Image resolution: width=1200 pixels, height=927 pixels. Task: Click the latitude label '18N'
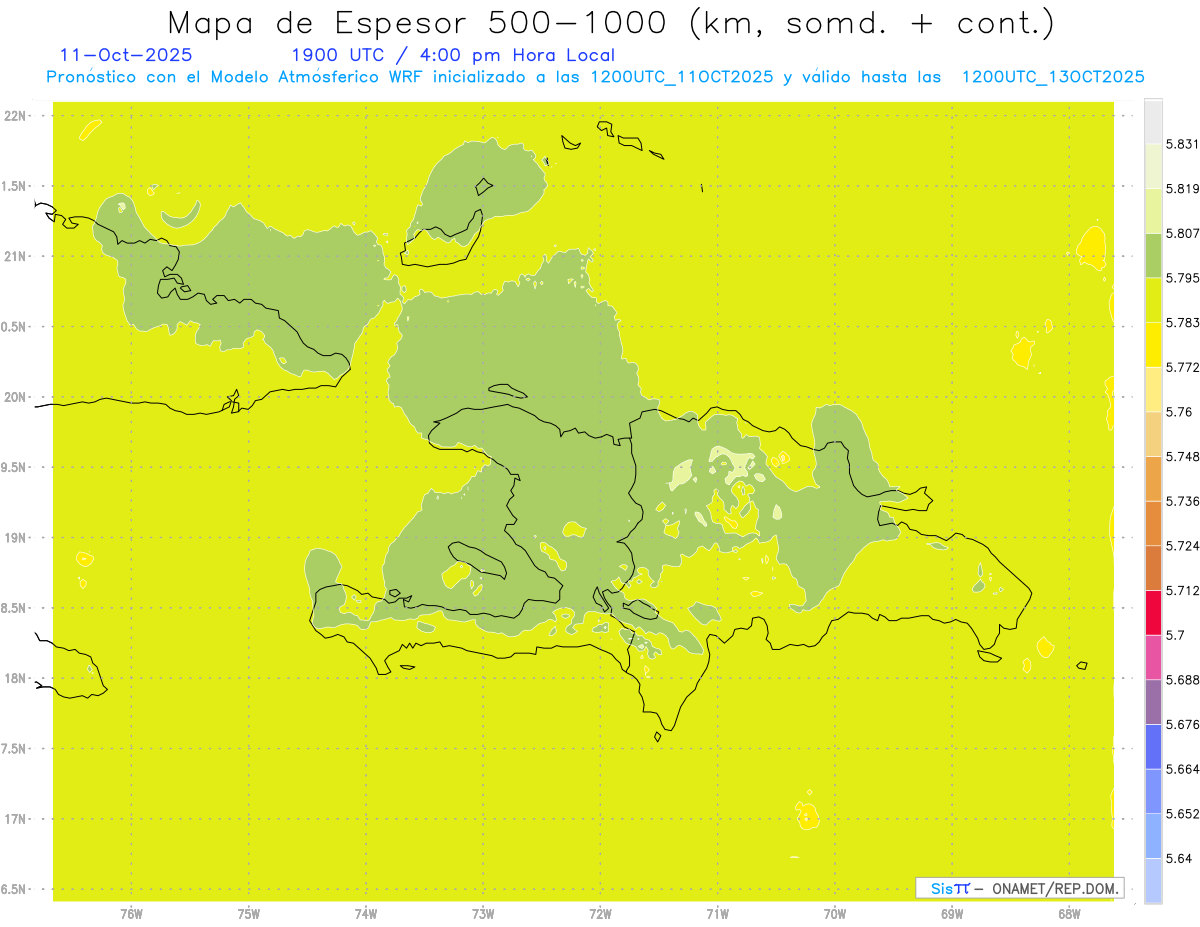point(15,679)
